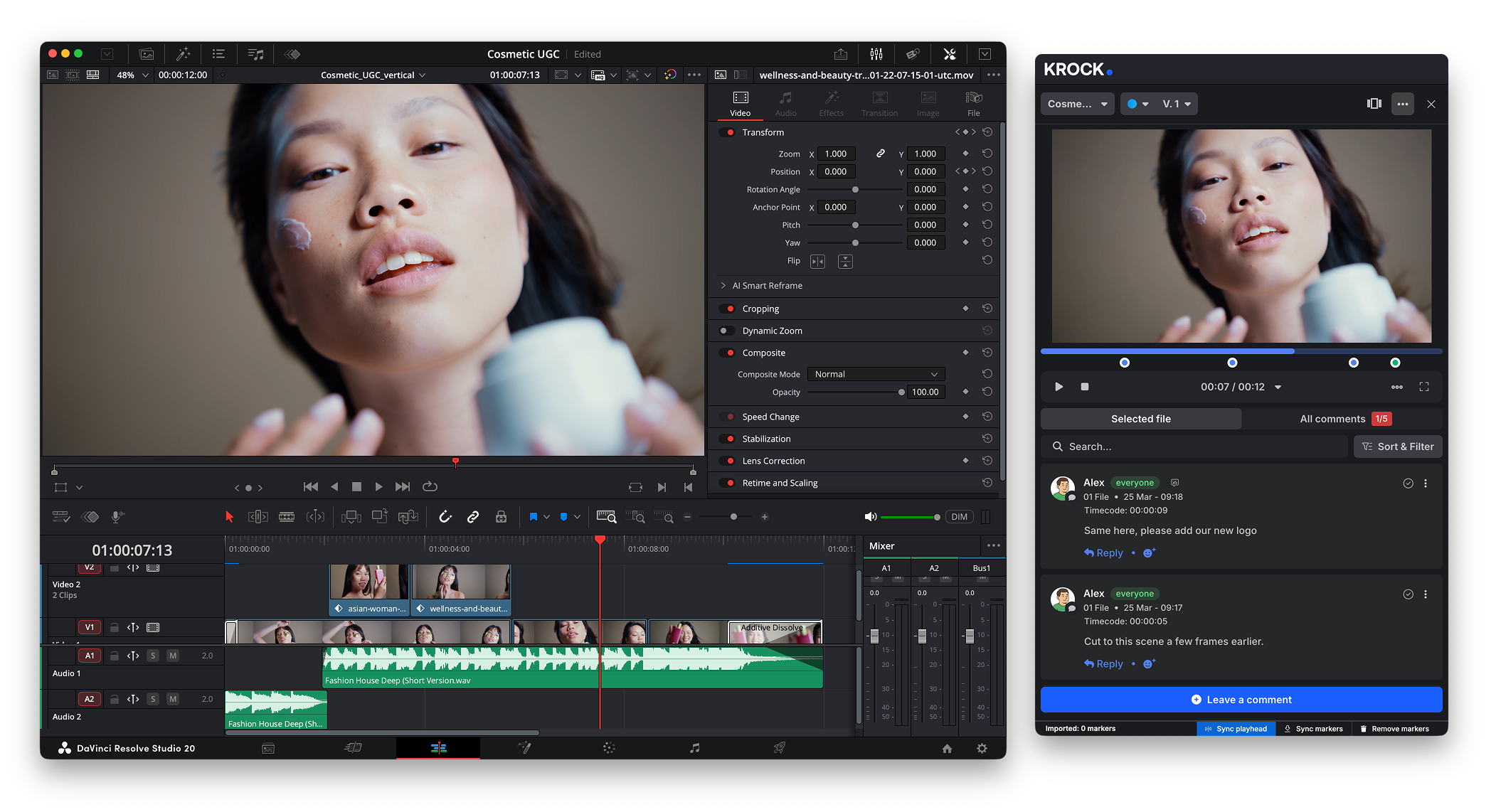Open the Krock status color dropdown
The height and width of the screenshot is (812, 1496).
coord(1137,104)
